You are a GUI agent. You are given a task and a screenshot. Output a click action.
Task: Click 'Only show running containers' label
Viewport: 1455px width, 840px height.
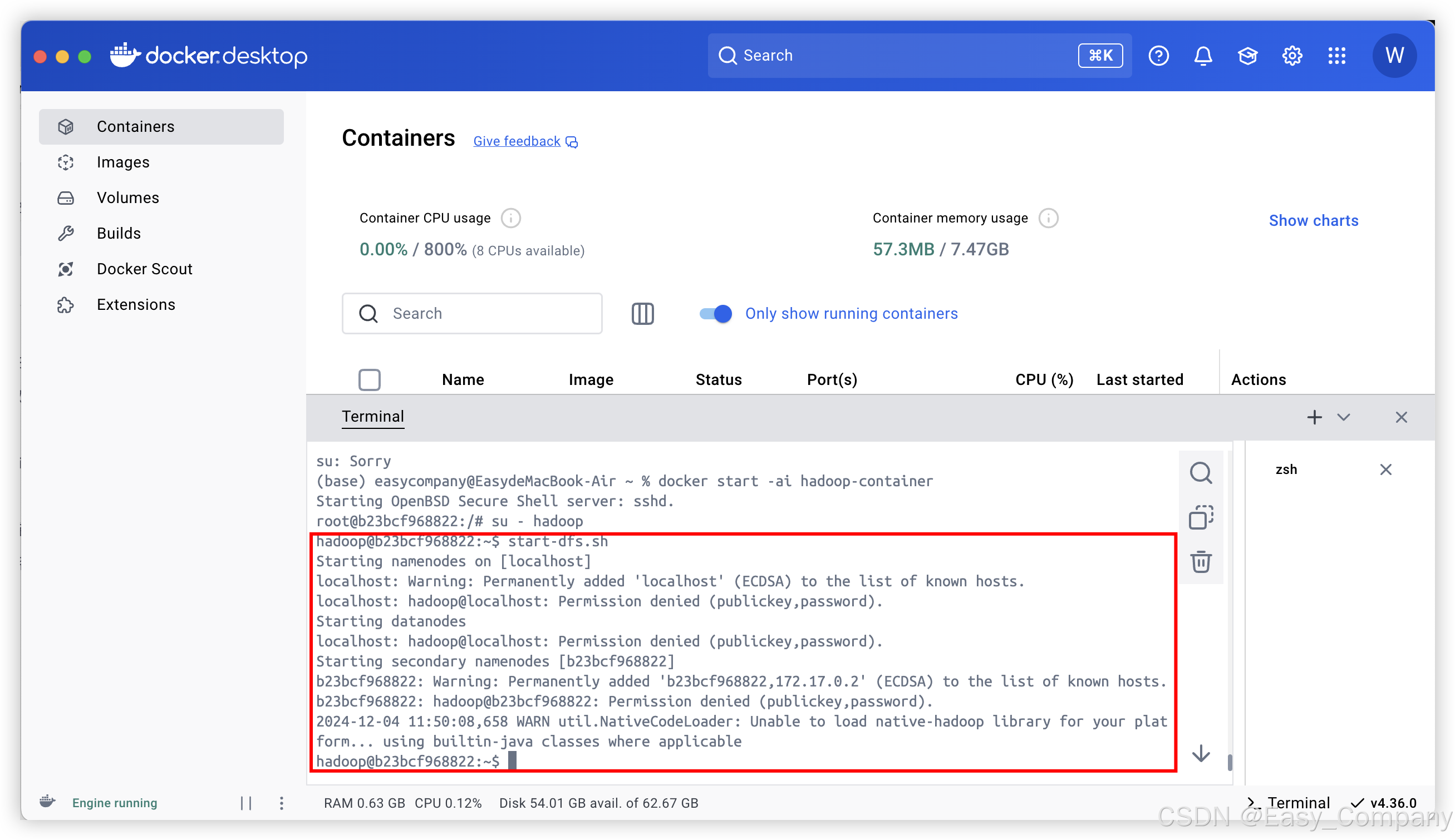tap(851, 313)
